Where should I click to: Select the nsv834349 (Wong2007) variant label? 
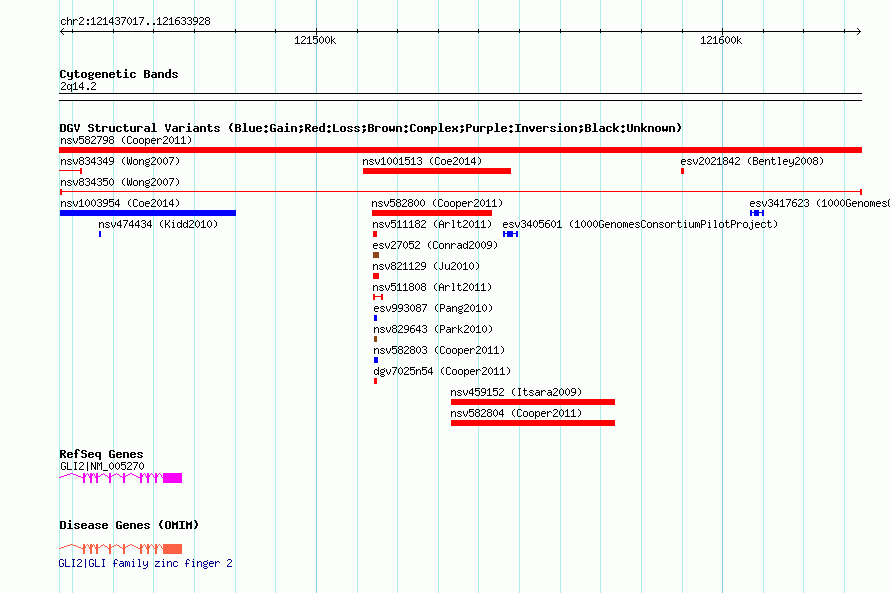click(x=120, y=161)
